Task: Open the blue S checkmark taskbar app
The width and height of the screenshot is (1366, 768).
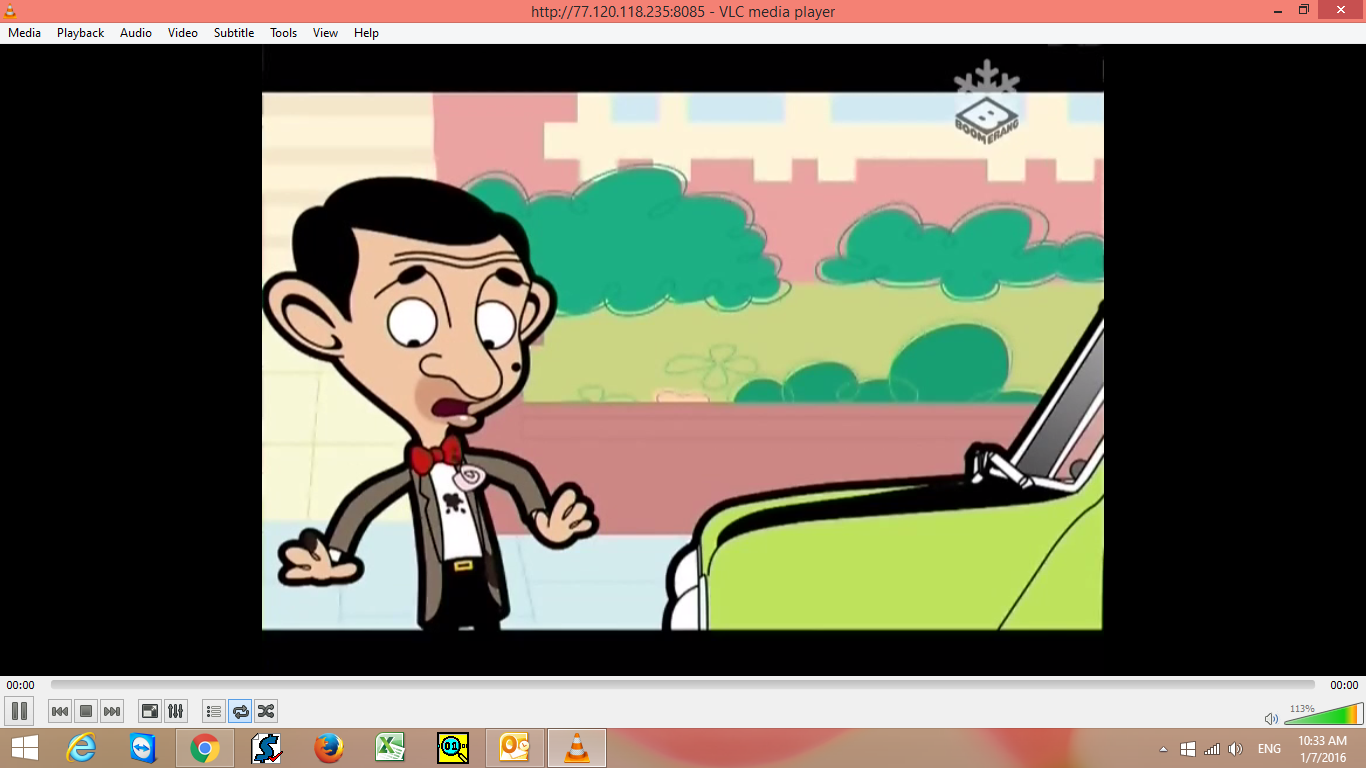Action: click(266, 748)
